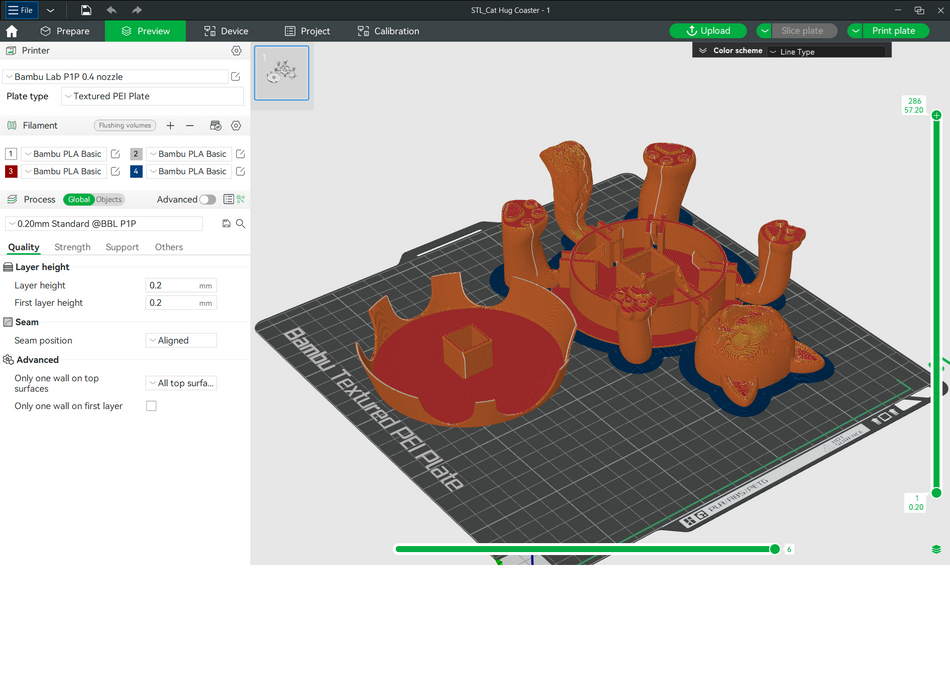Click the Home icon
The width and height of the screenshot is (950, 700).
[12, 31]
